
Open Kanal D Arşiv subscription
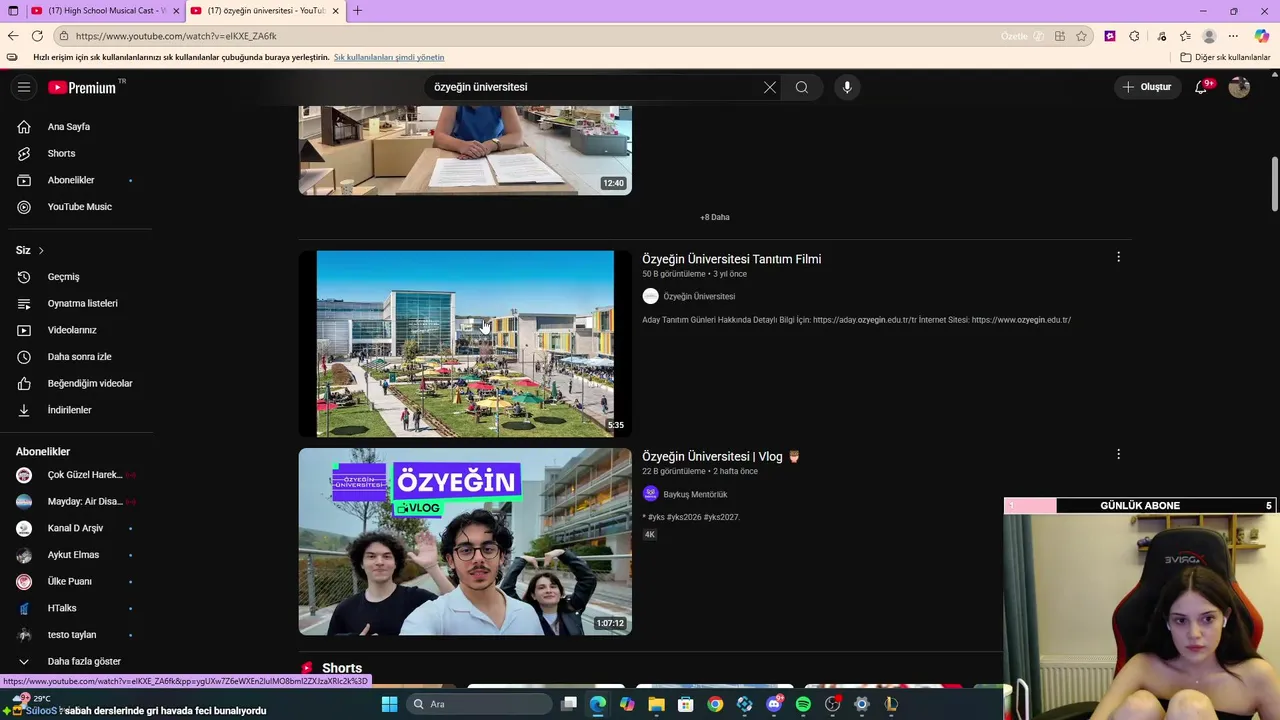pyautogui.click(x=76, y=528)
